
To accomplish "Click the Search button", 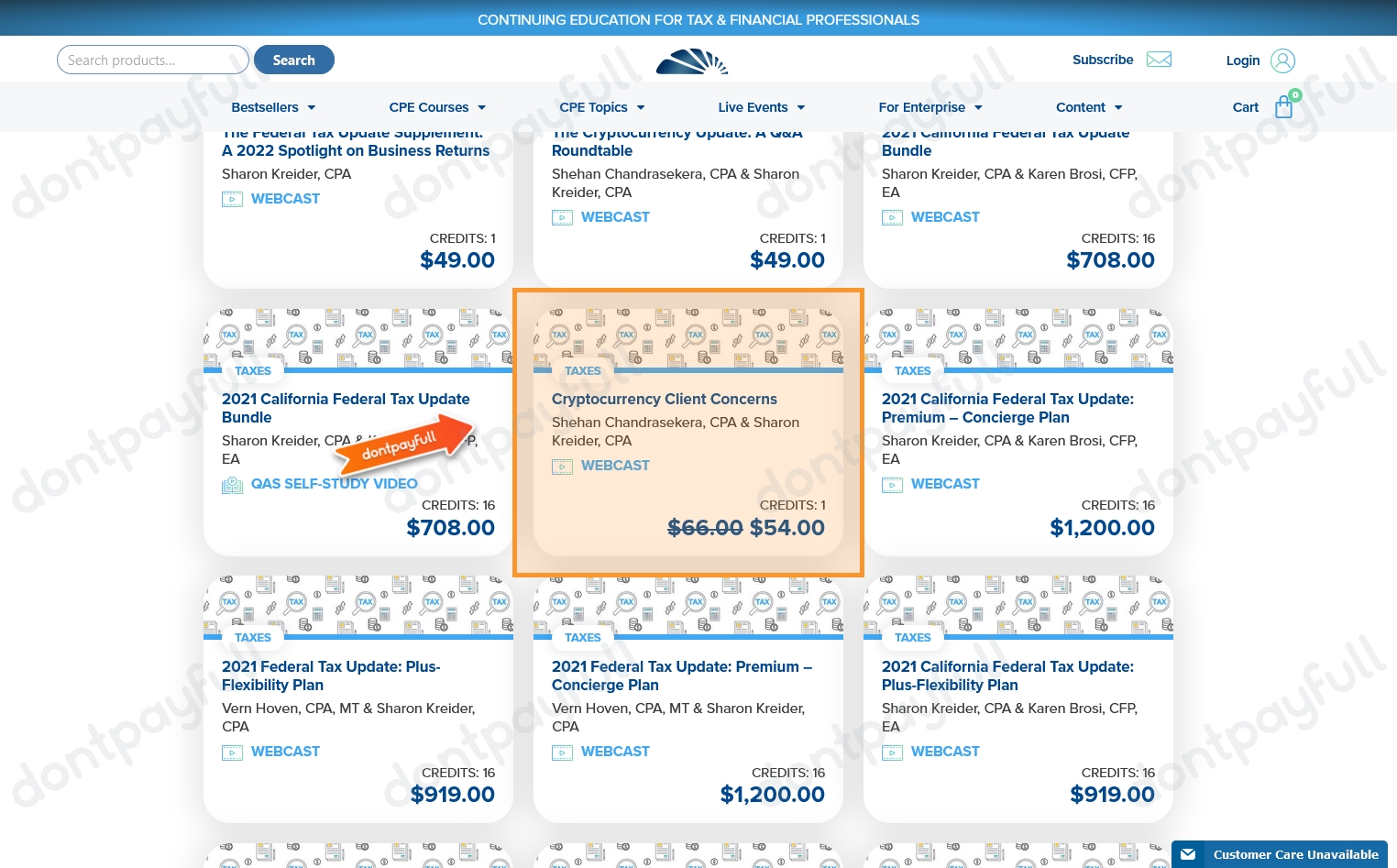I will (x=293, y=60).
